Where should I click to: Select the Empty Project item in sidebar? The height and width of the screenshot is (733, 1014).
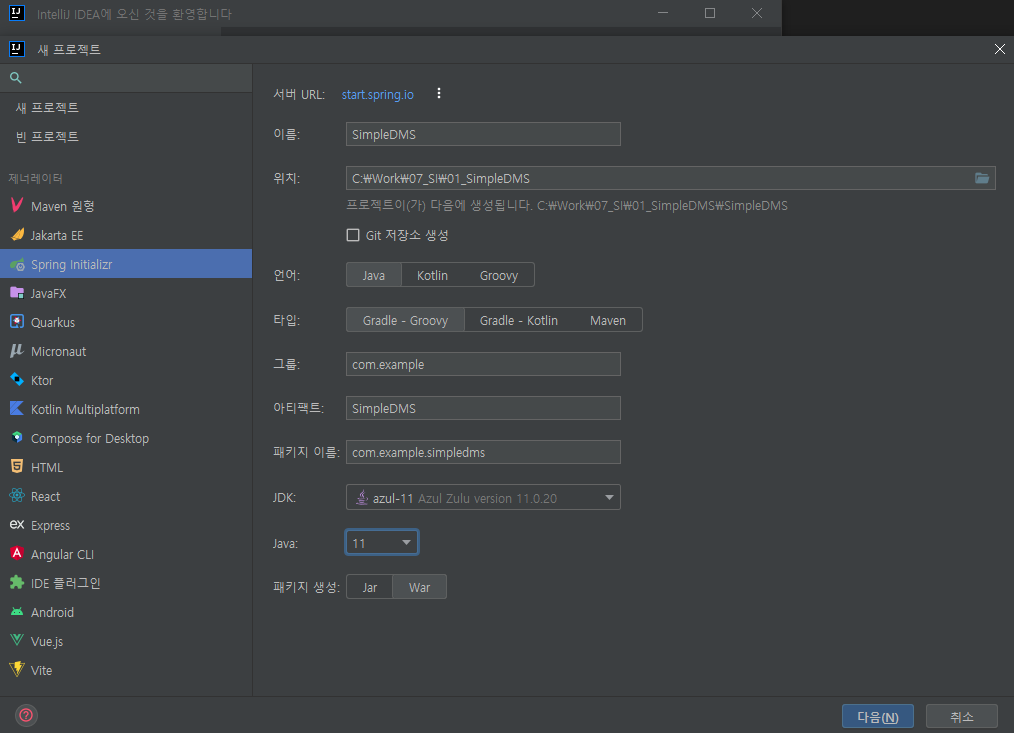[x=126, y=137]
